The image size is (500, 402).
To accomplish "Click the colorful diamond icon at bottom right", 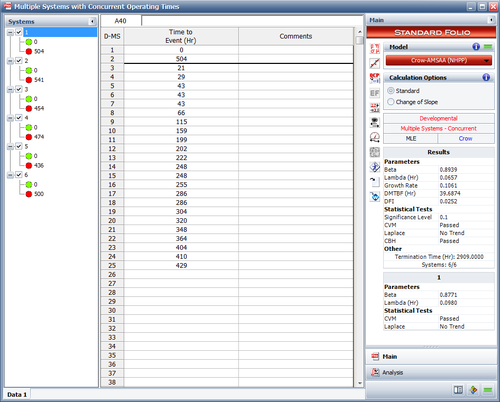I will coord(473,390).
